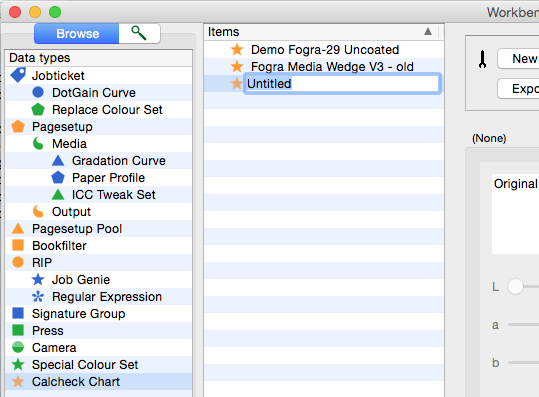Zoom the window with green button
This screenshot has width=539, height=397.
coord(55,12)
